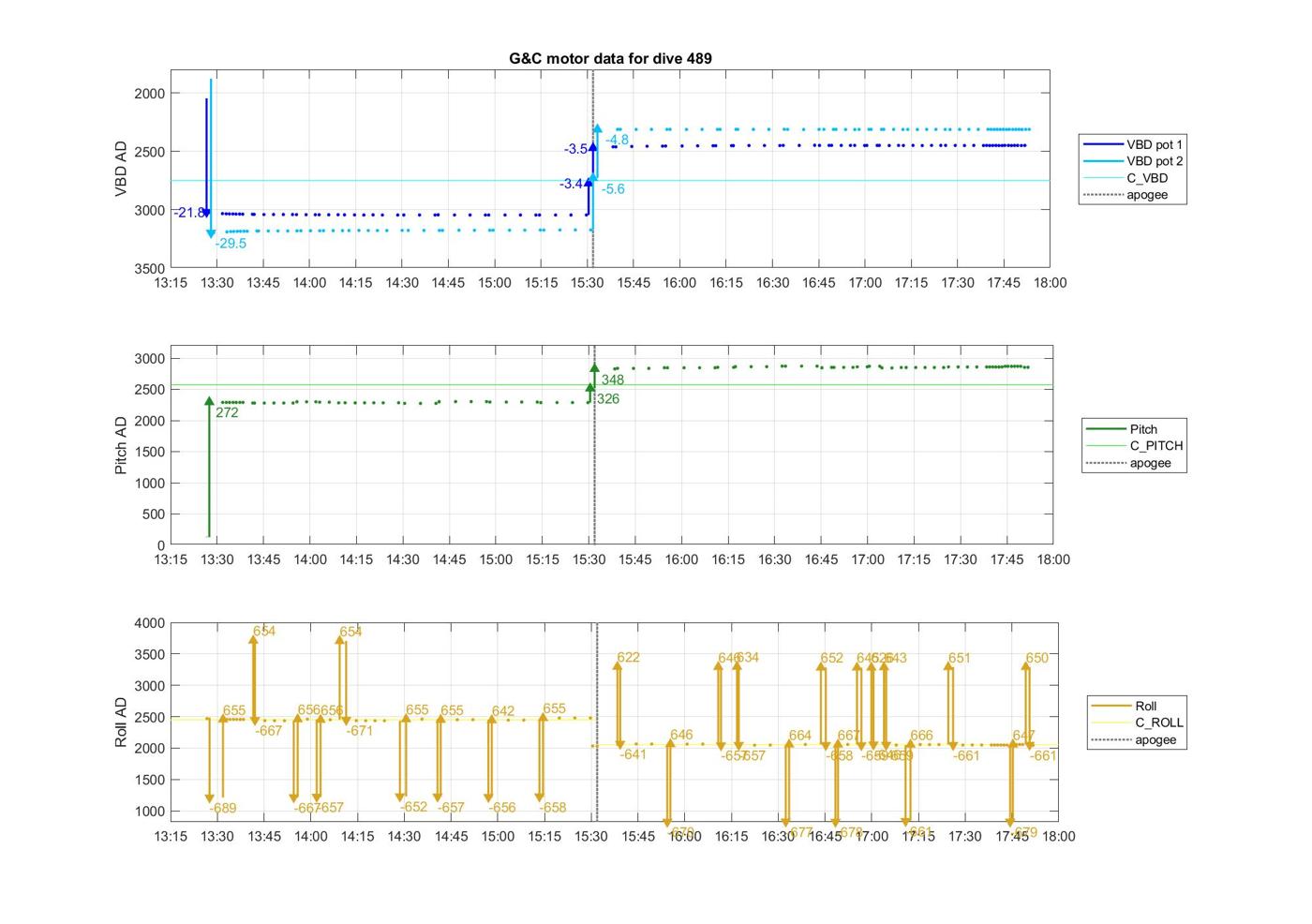This screenshot has height=924, width=1312.
Task: Click the "14:00" tick on the VBD x-axis
Action: (309, 283)
